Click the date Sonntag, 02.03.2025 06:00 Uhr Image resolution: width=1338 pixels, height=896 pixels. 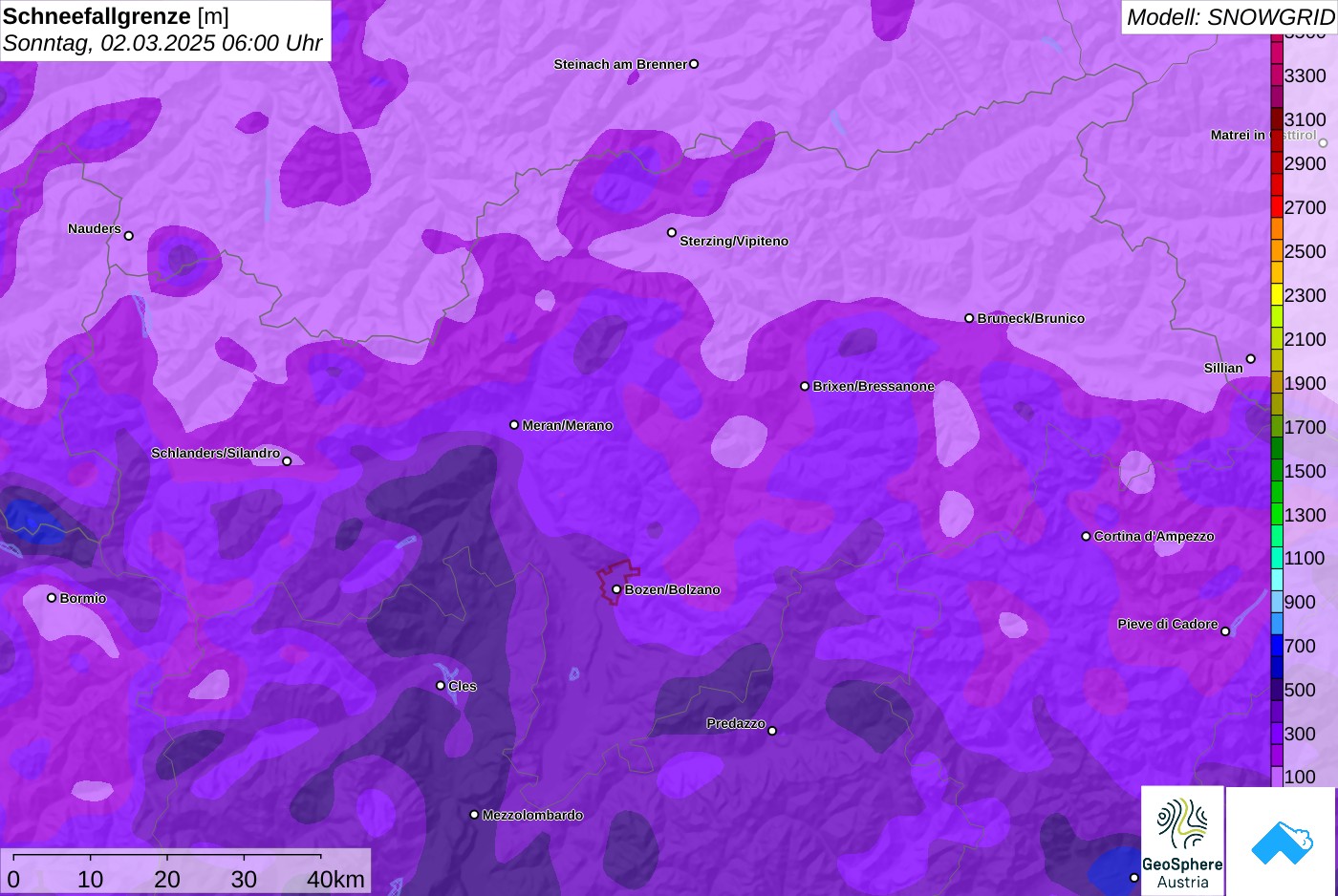point(162,44)
